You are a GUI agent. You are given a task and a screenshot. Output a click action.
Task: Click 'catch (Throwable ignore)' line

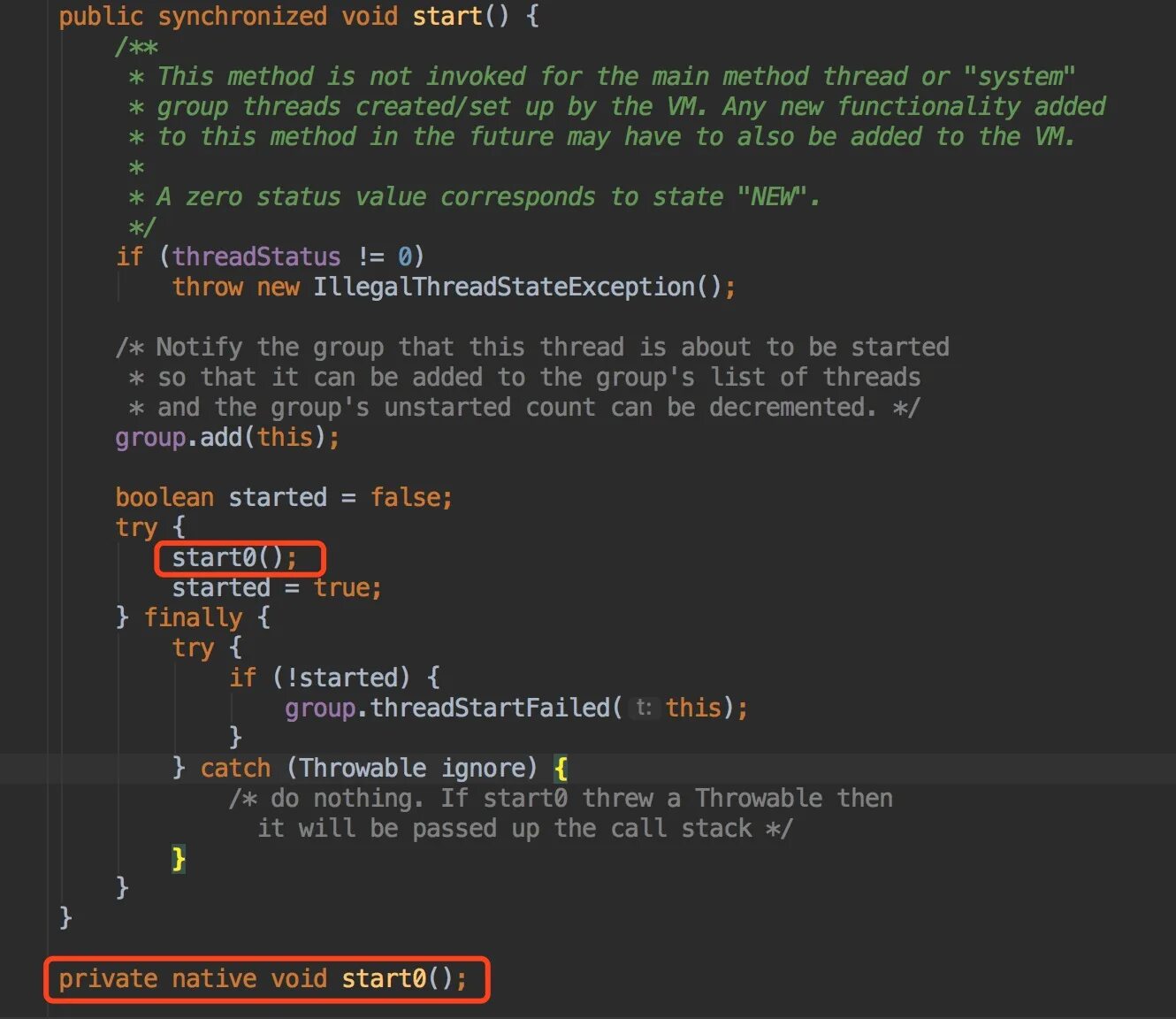tap(369, 768)
